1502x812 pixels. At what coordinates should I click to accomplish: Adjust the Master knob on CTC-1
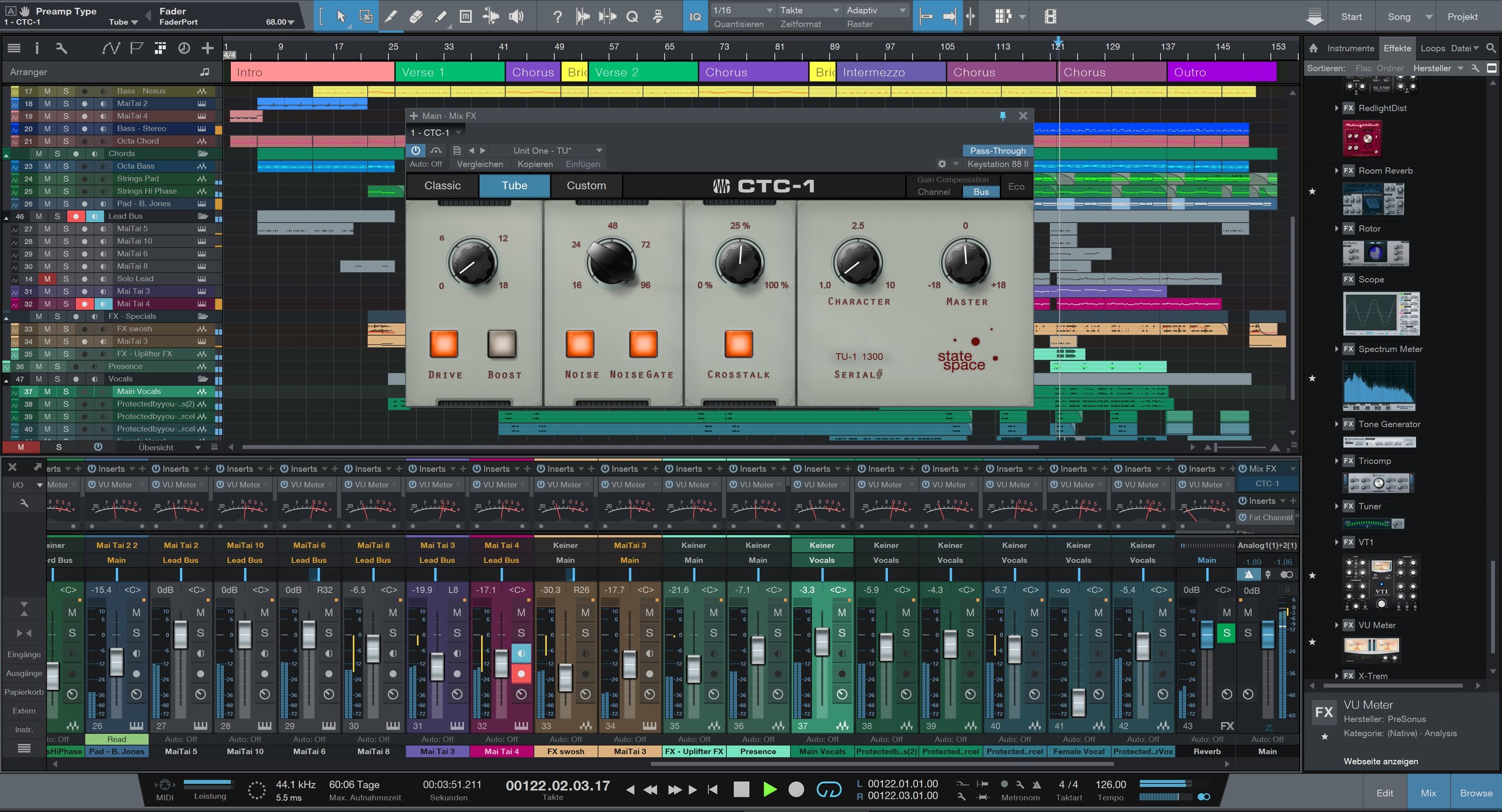965,262
